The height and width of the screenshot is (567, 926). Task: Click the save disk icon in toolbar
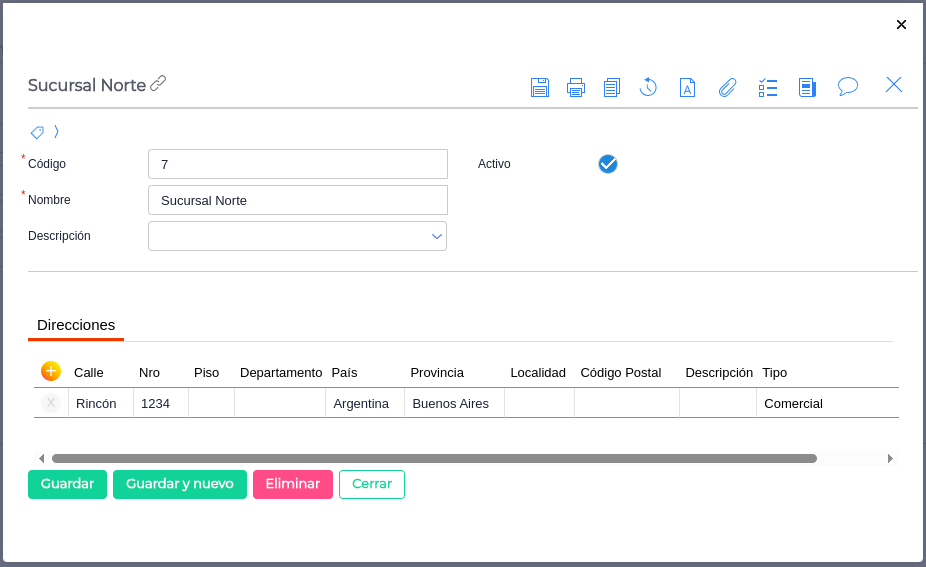[540, 87]
